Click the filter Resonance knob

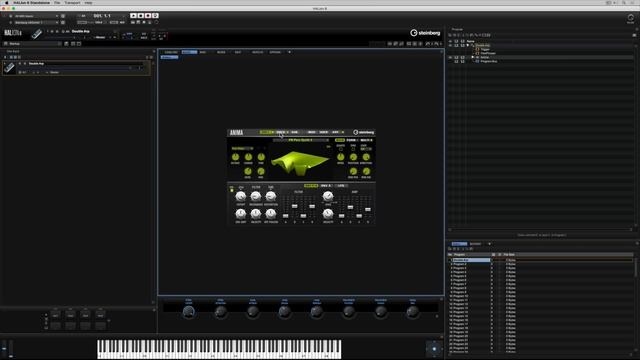[256, 197]
